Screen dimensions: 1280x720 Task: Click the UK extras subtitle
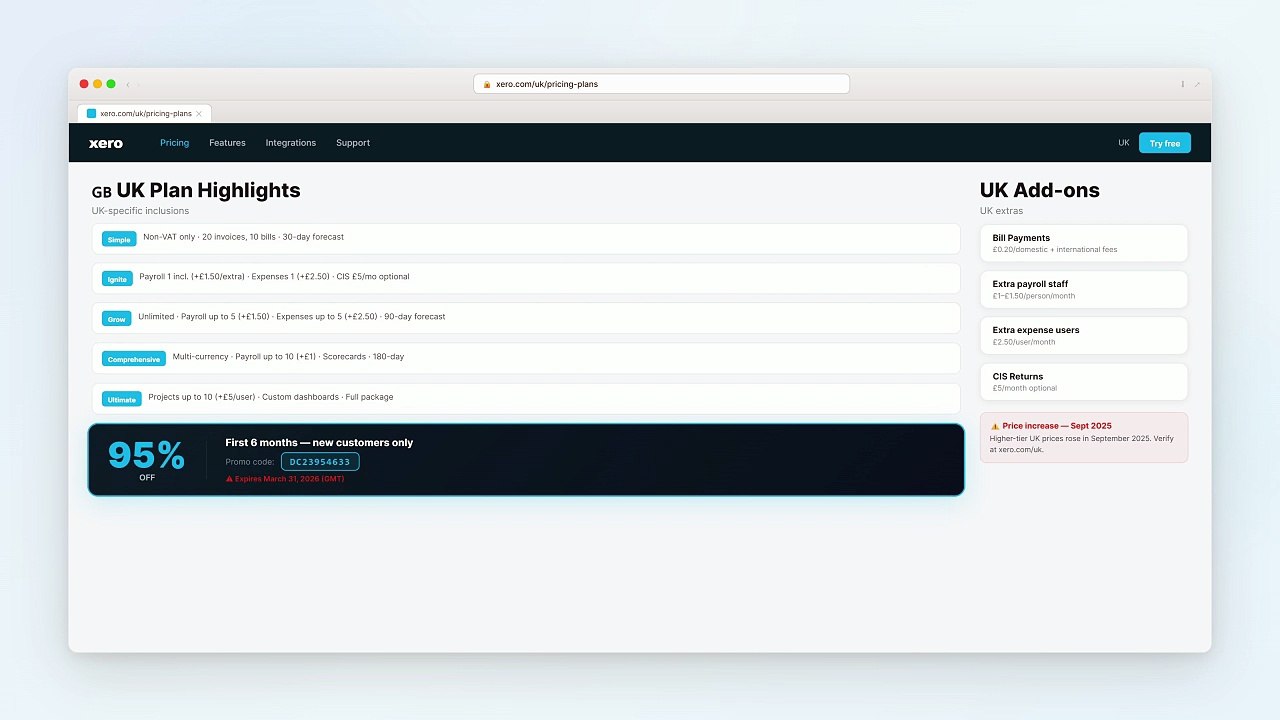pyautogui.click(x=1002, y=211)
